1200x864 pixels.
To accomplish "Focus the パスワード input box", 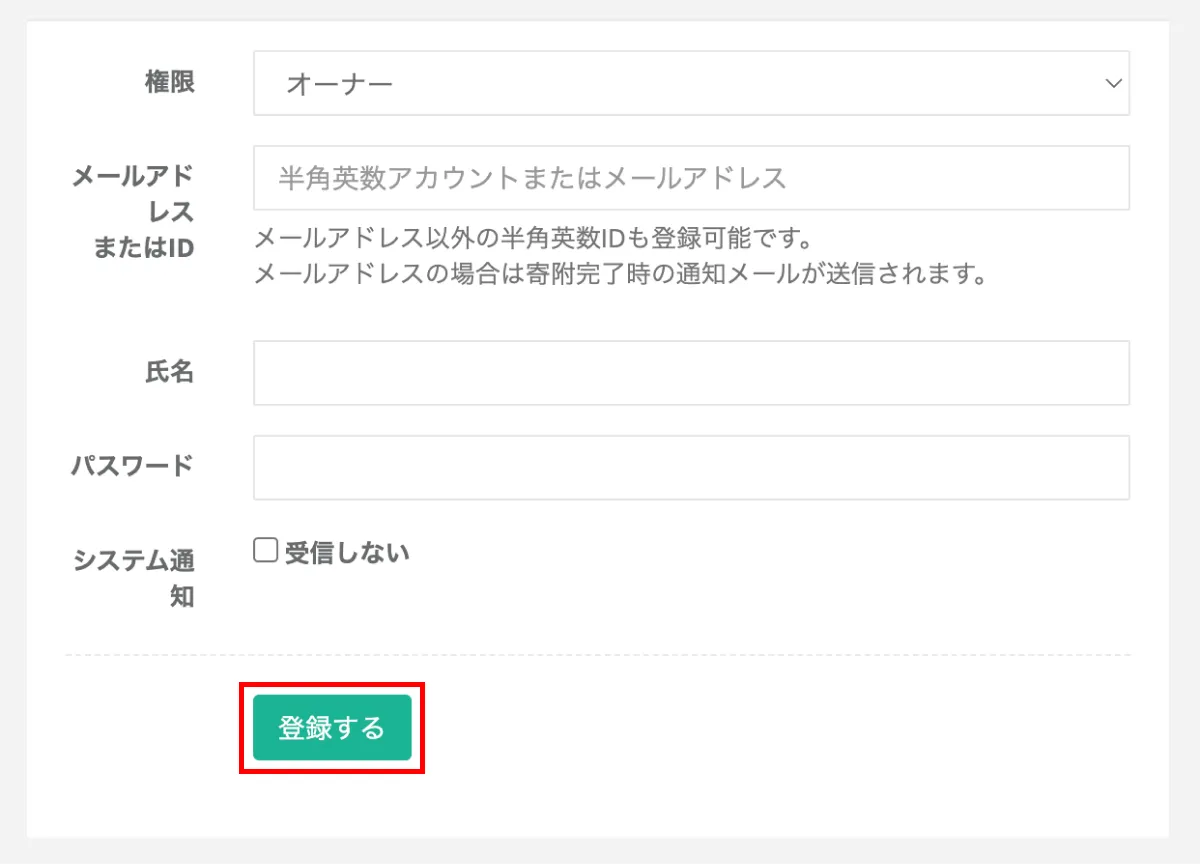I will 691,467.
